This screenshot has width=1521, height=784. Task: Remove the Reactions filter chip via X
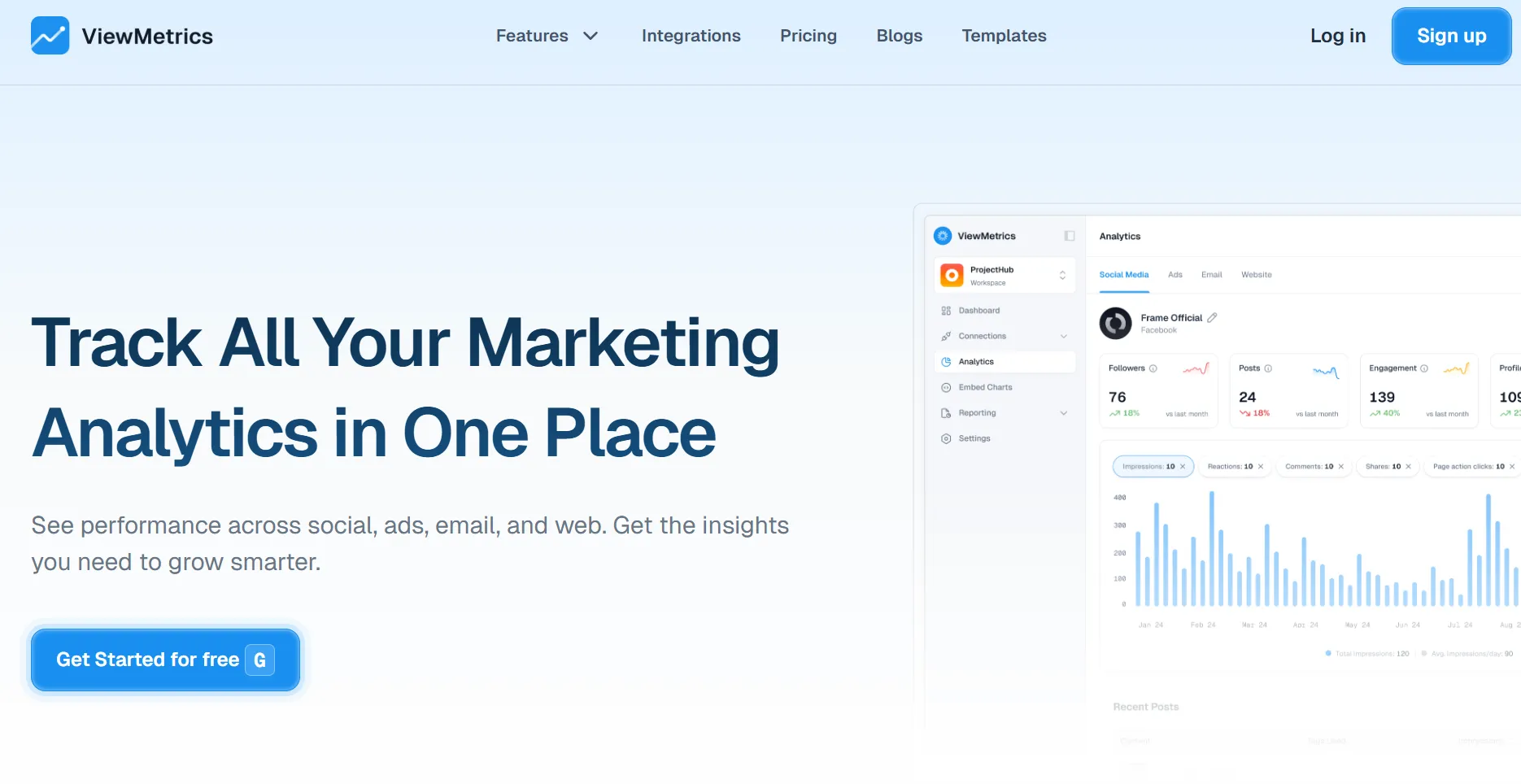click(x=1261, y=467)
